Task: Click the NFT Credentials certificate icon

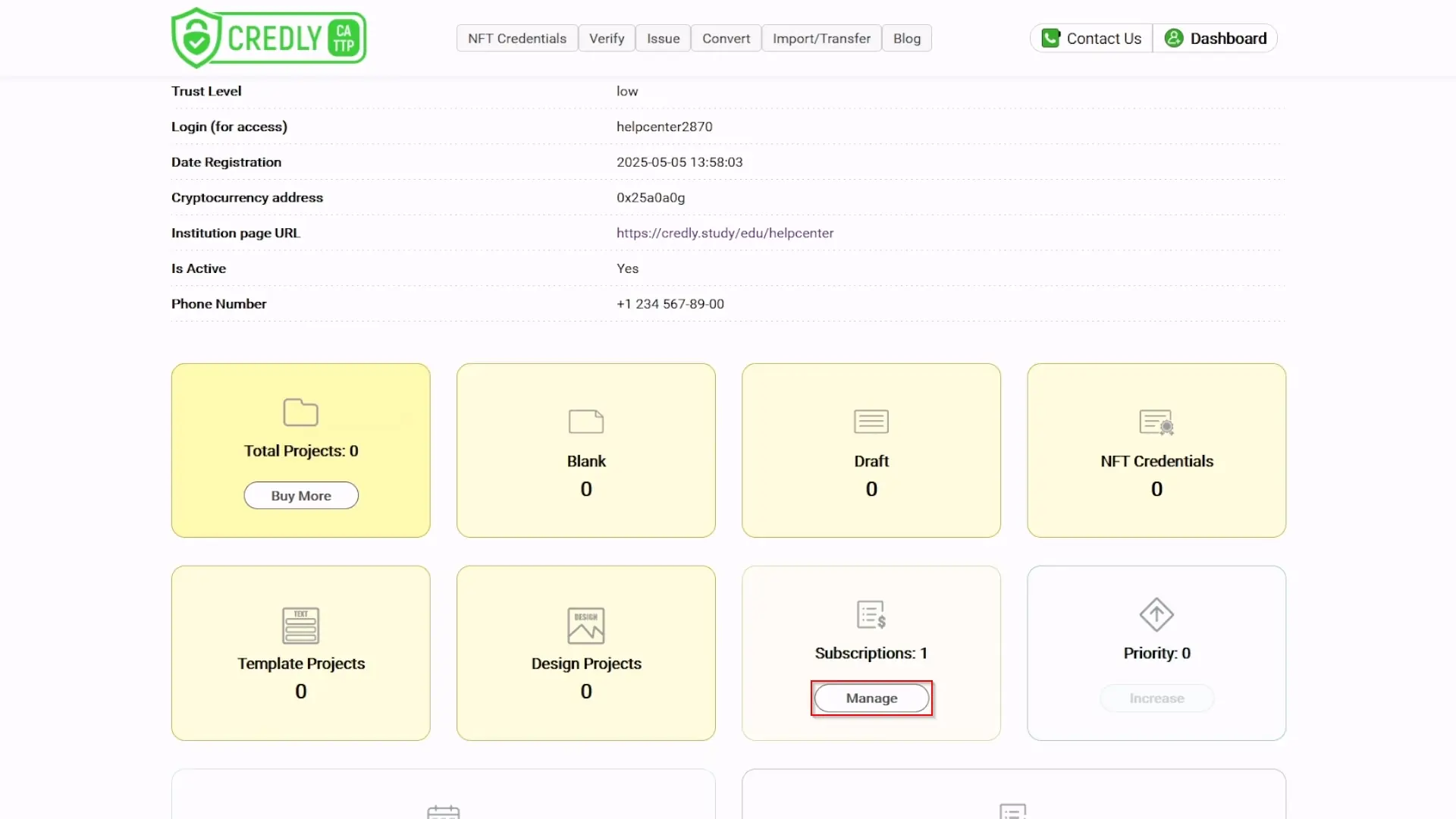Action: [1156, 422]
